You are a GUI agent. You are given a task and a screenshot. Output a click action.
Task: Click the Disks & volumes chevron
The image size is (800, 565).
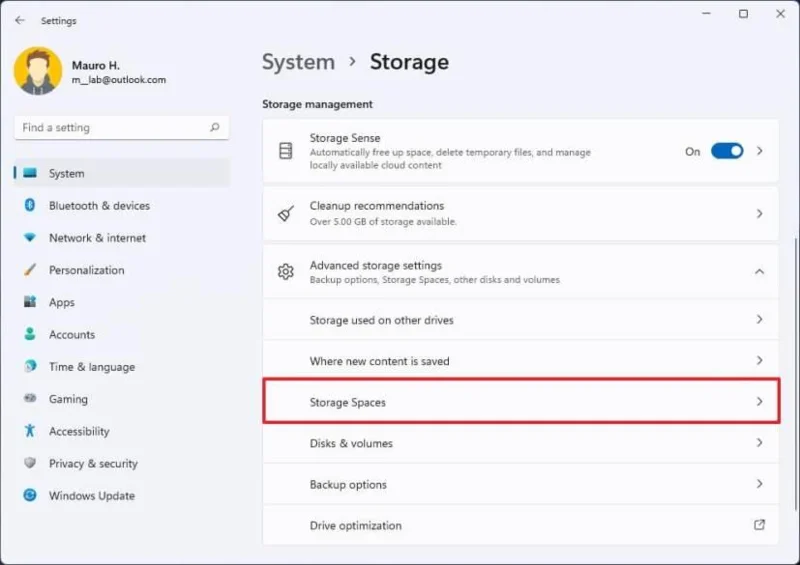760,443
